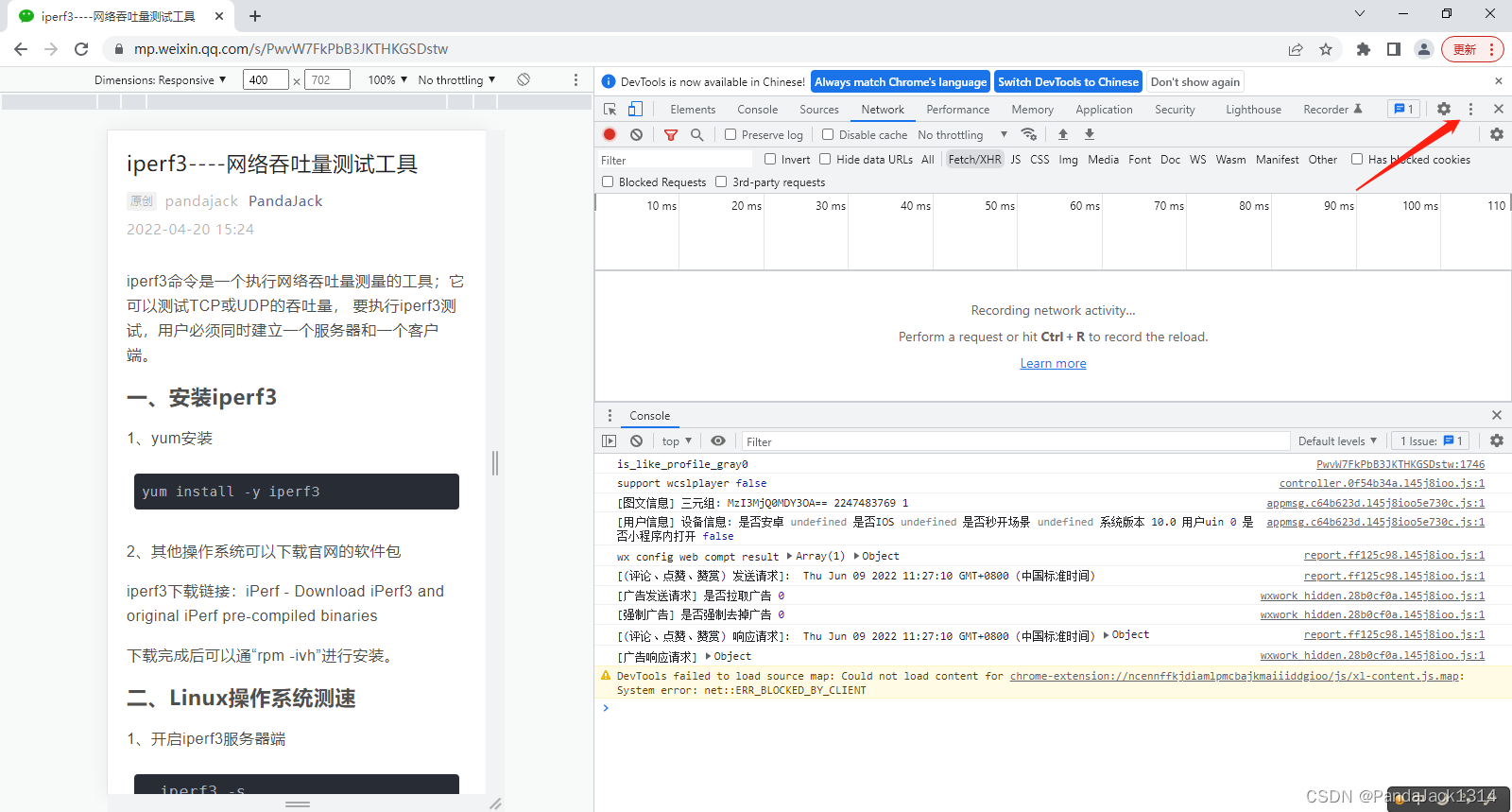Click the console Filter input
The width and height of the screenshot is (1512, 812).
[1015, 441]
